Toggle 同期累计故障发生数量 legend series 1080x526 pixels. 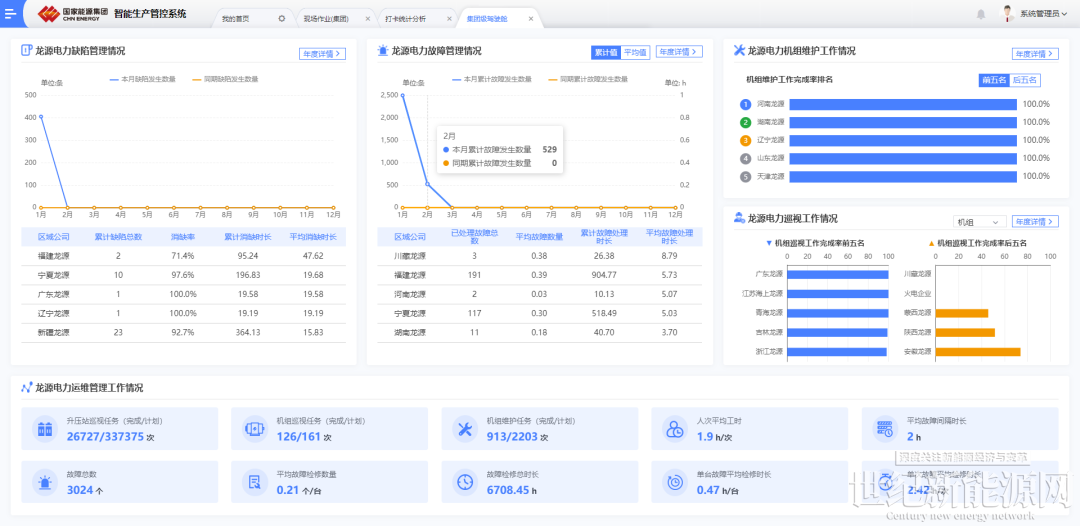(x=588, y=79)
